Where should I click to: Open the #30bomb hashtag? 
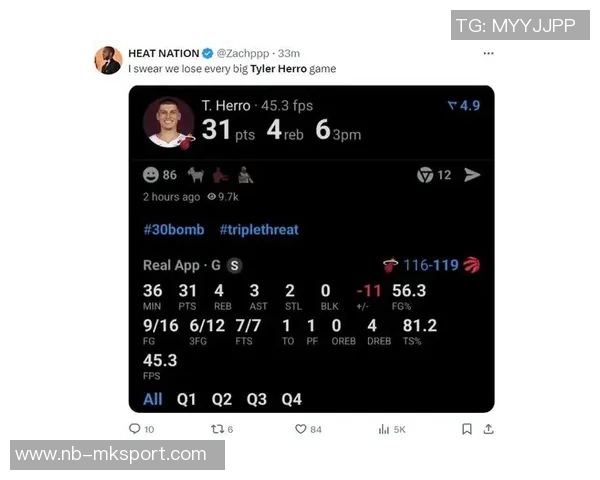pos(174,229)
